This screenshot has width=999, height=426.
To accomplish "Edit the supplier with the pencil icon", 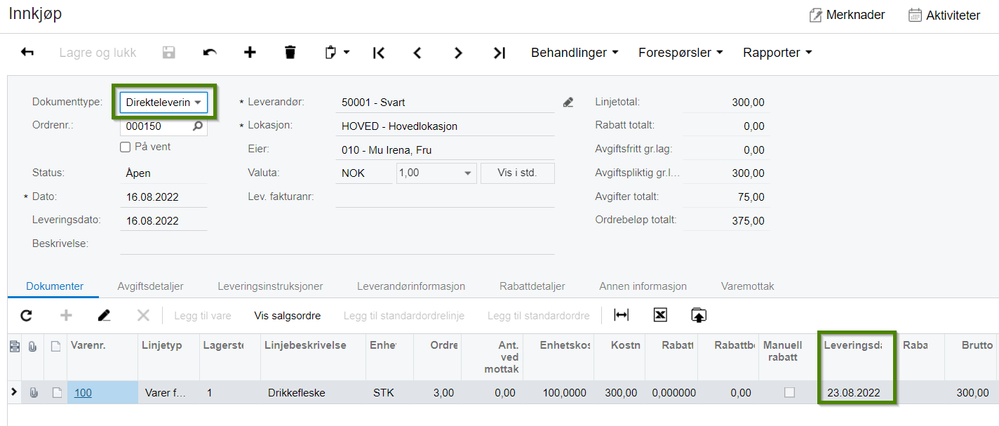I will 568,102.
